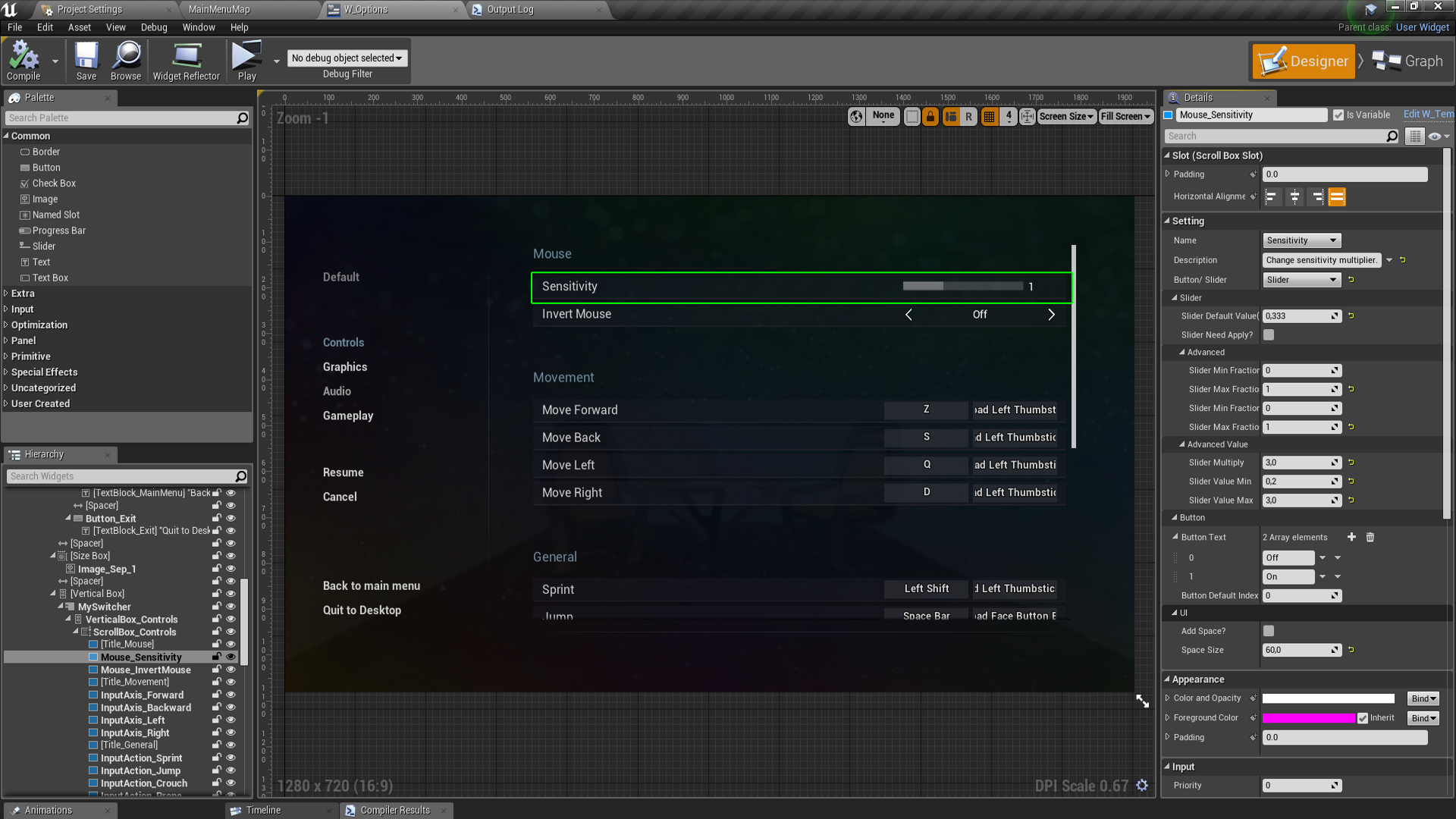The width and height of the screenshot is (1456, 819).
Task: Open the Screen Size dropdown
Action: [x=1065, y=116]
